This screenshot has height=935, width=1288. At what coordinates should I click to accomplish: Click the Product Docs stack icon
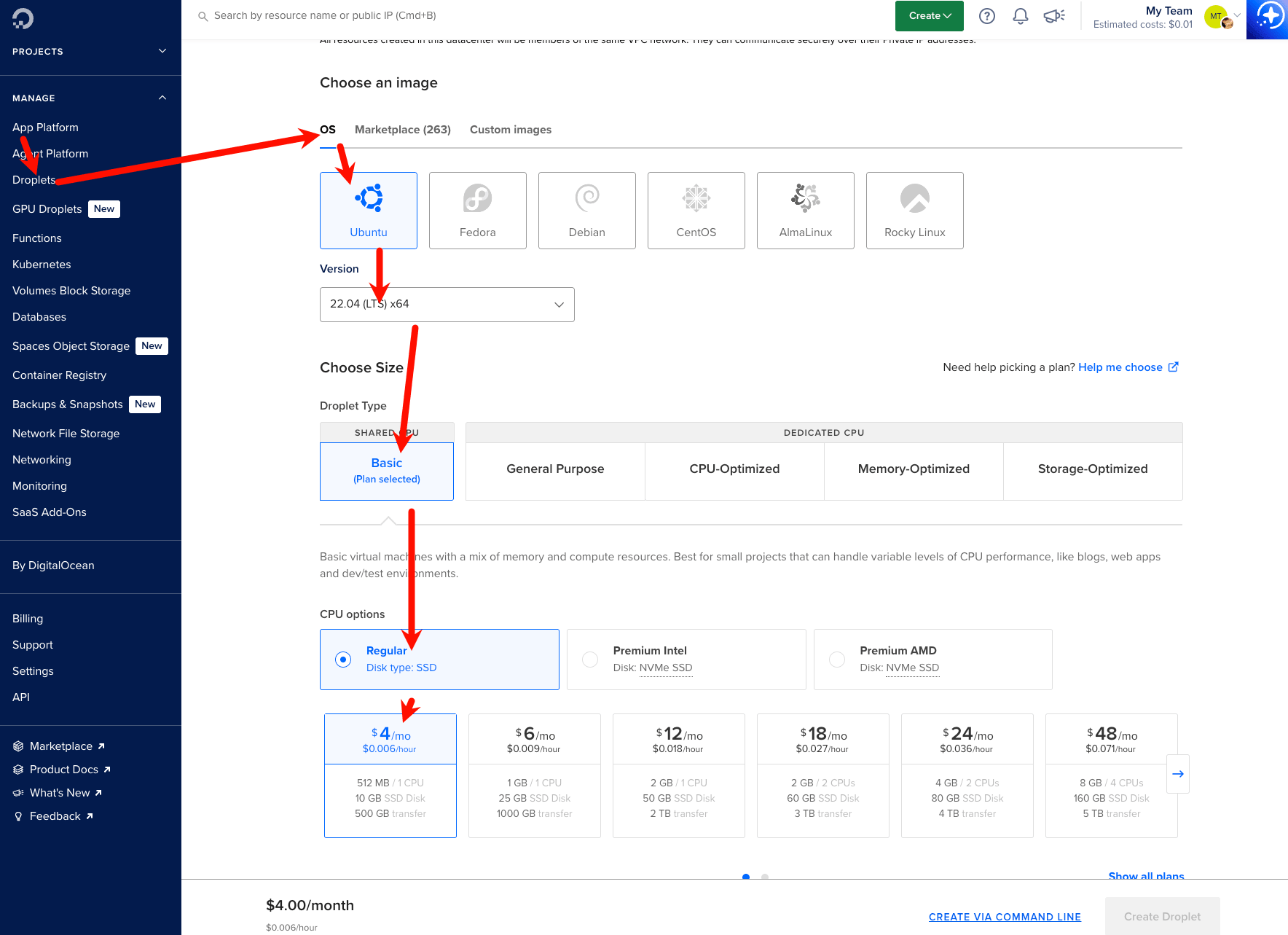point(18,770)
